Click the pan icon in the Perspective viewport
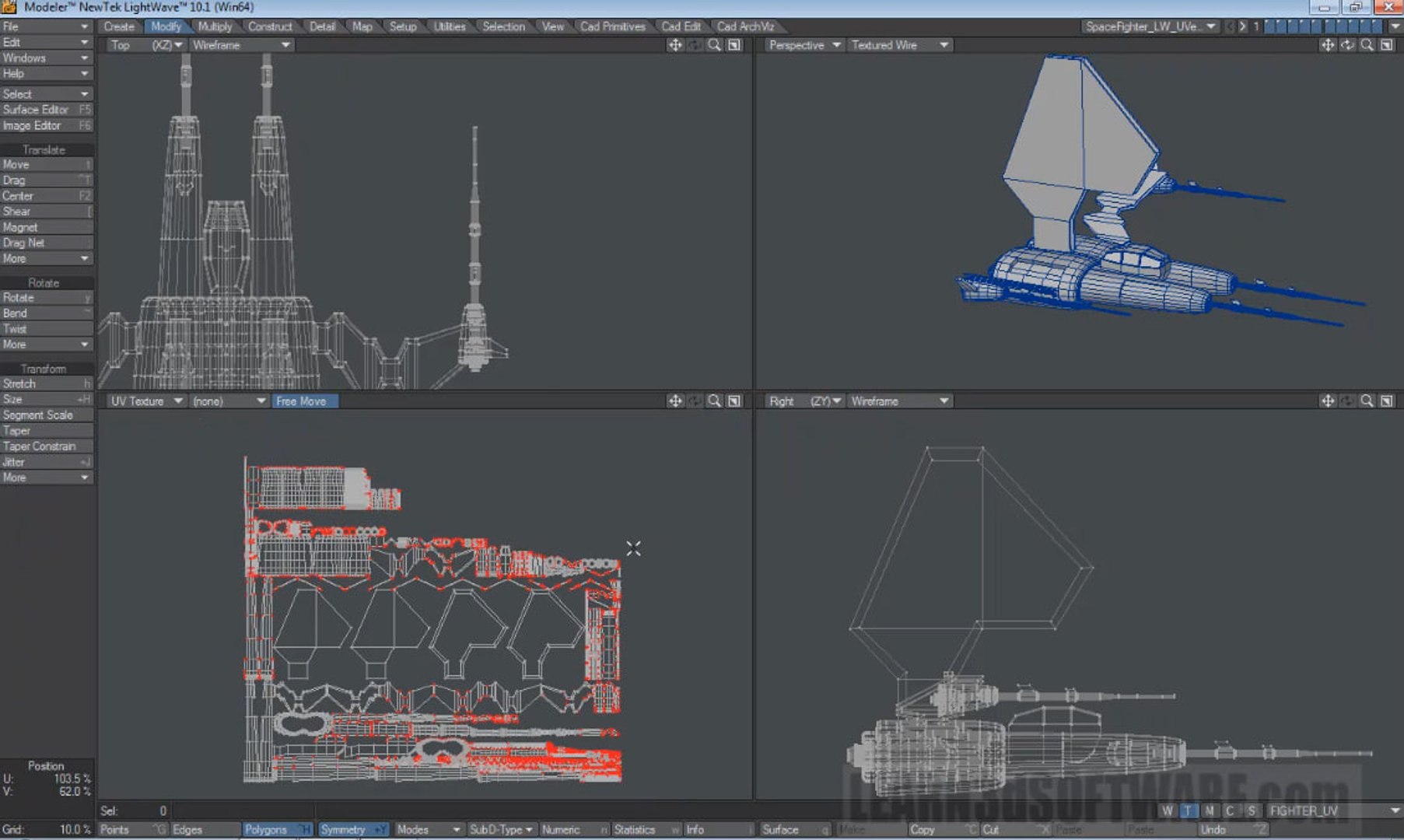The height and width of the screenshot is (840, 1404). tap(1328, 45)
